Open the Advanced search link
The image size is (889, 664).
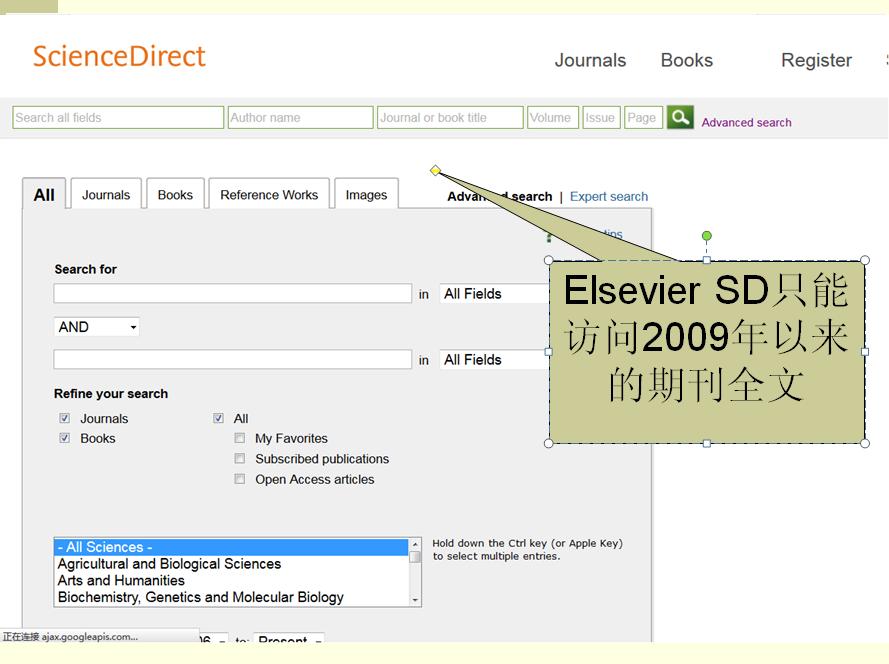pyautogui.click(x=746, y=122)
